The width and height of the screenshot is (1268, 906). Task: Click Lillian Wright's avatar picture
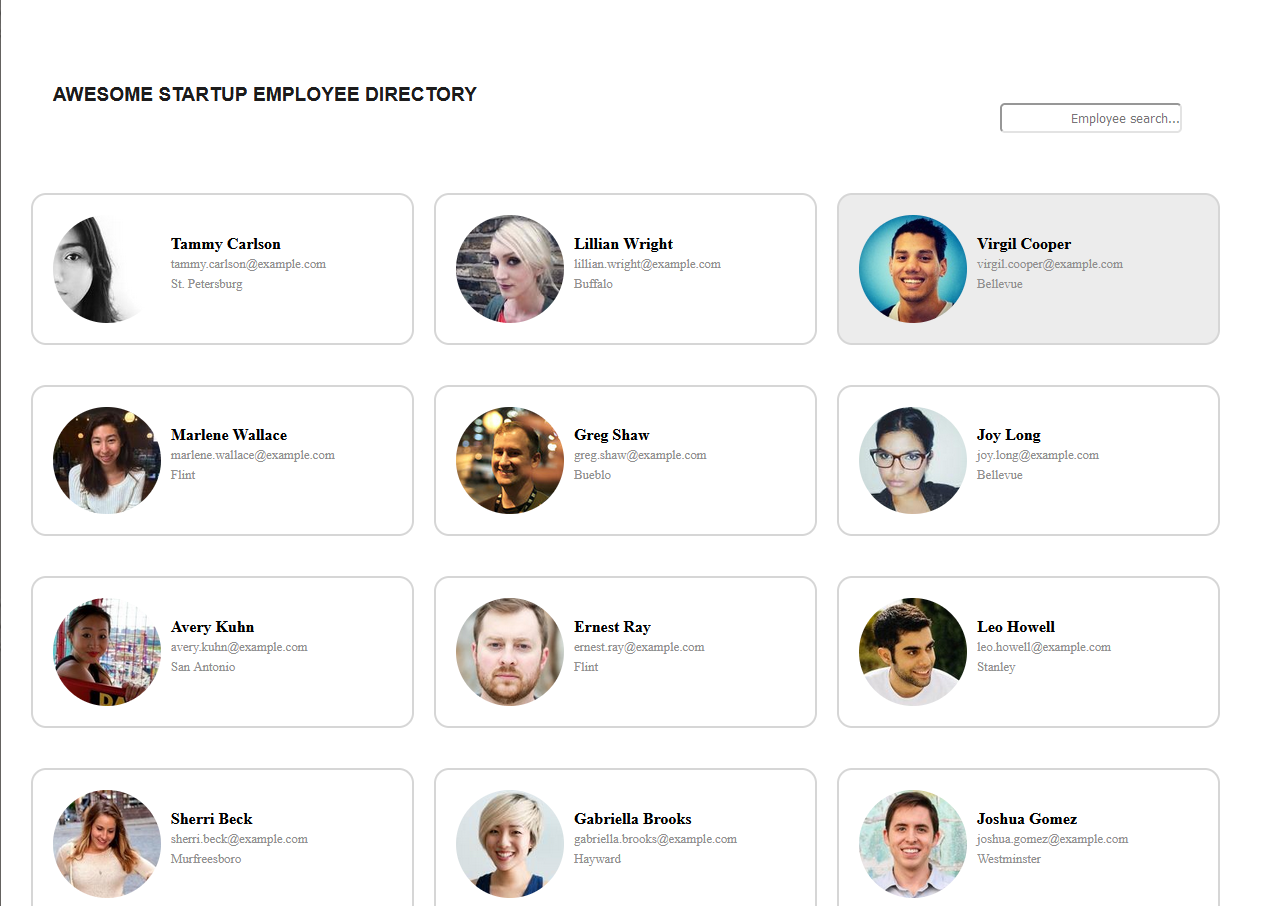510,269
